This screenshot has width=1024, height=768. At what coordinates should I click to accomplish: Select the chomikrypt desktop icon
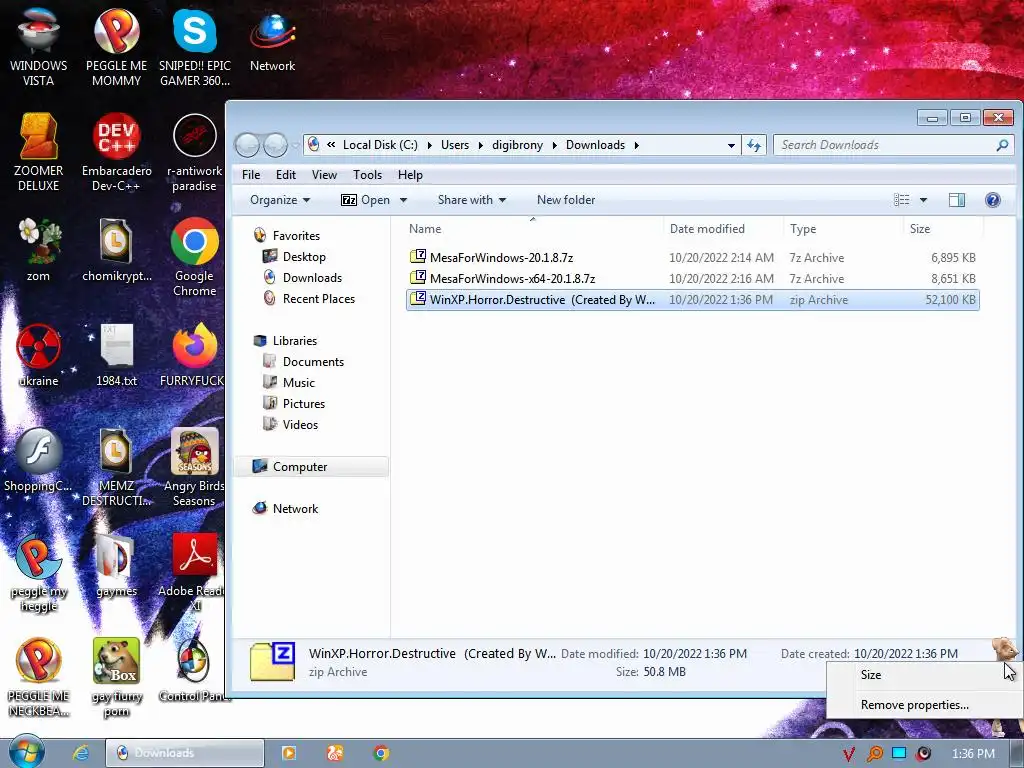(116, 249)
